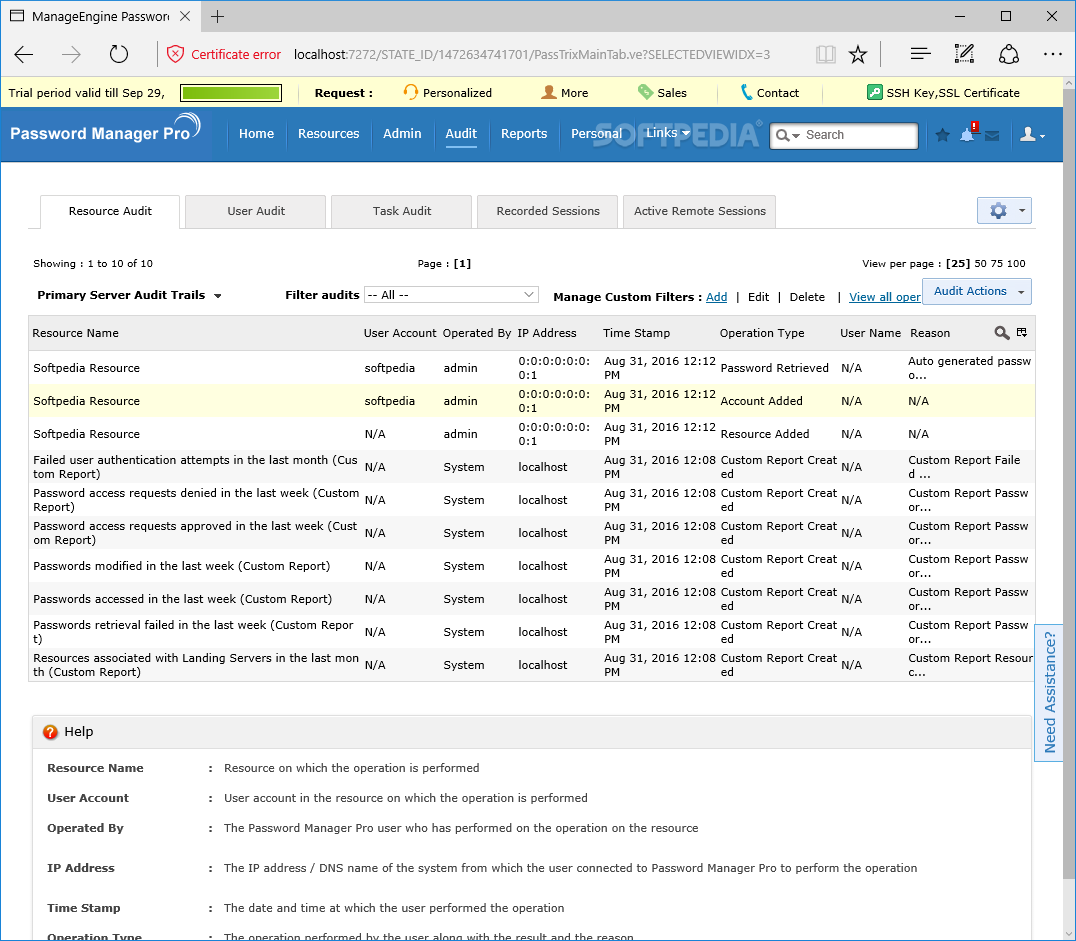Viewport: 1076px width, 941px height.
Task: Click the Certificate error shield icon
Action: (x=176, y=54)
